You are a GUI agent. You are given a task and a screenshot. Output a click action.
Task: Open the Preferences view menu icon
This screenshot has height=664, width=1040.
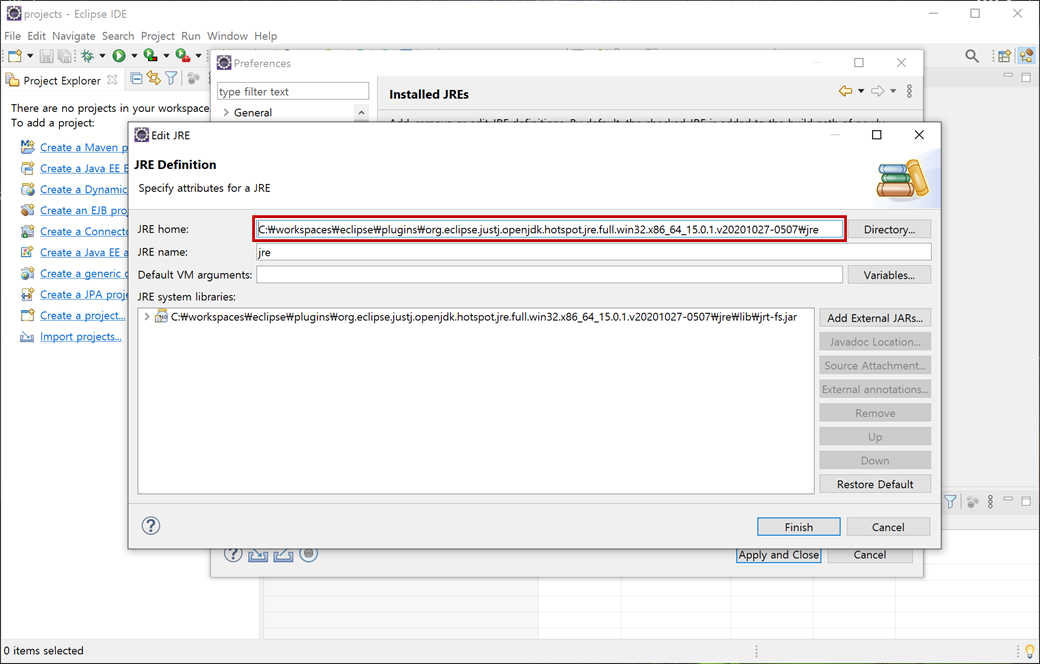tap(909, 92)
